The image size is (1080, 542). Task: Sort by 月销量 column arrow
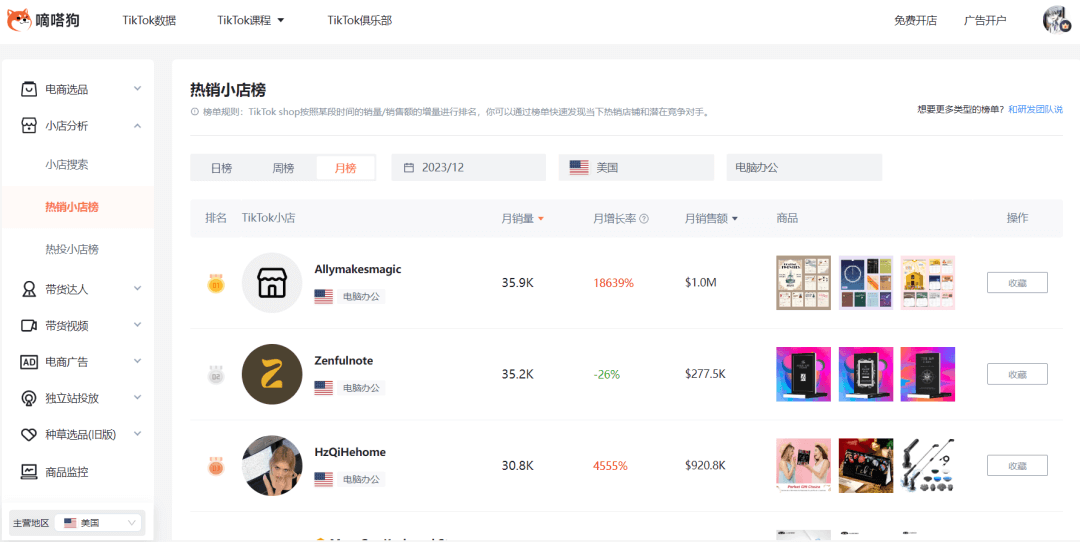pos(541,219)
